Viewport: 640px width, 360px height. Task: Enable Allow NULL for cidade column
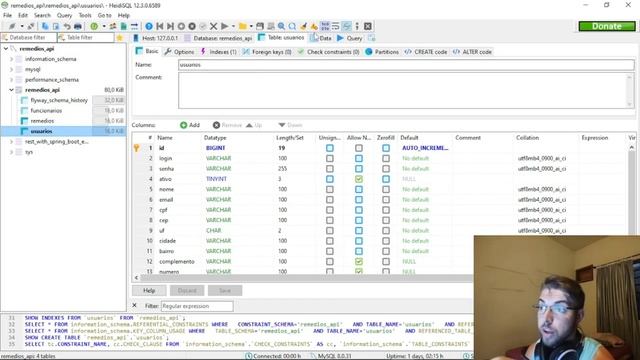coord(359,241)
